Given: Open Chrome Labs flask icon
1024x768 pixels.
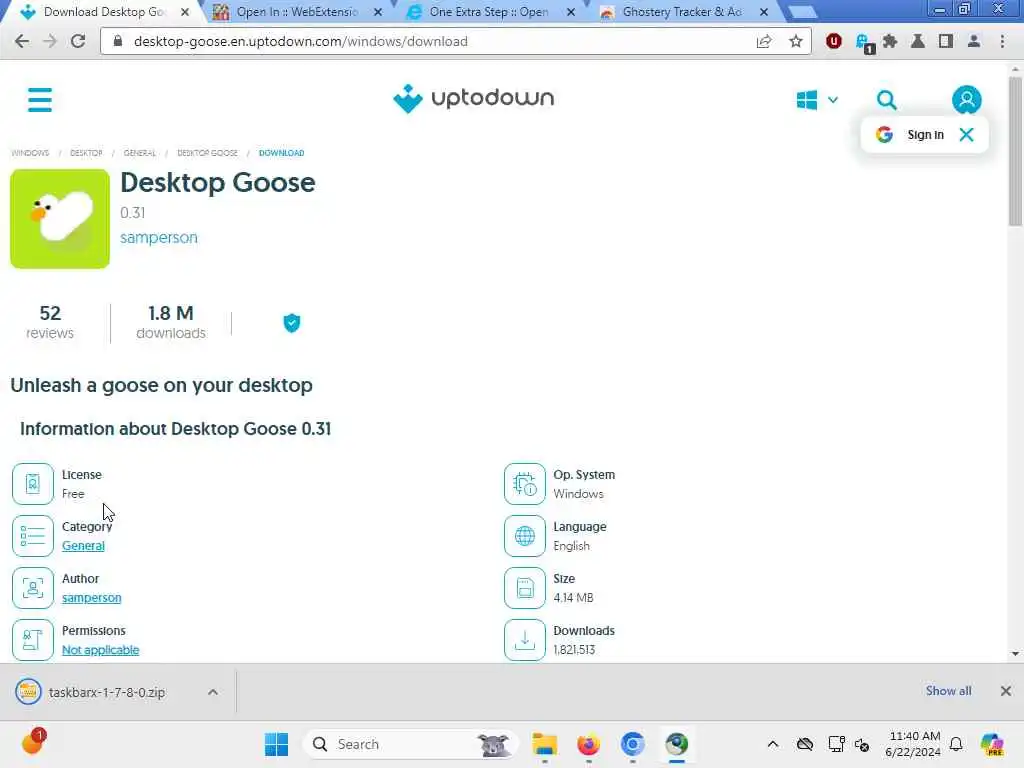Looking at the screenshot, I should 918,41.
